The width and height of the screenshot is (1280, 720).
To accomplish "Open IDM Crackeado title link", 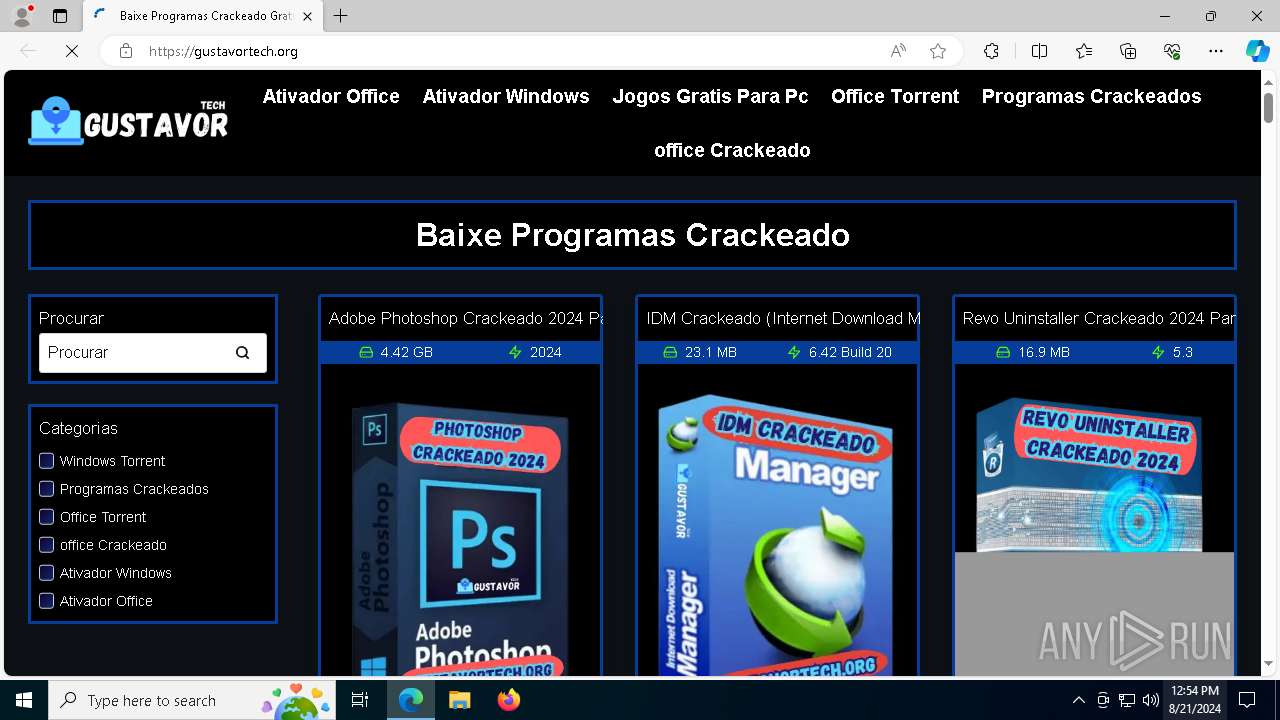I will pyautogui.click(x=782, y=318).
